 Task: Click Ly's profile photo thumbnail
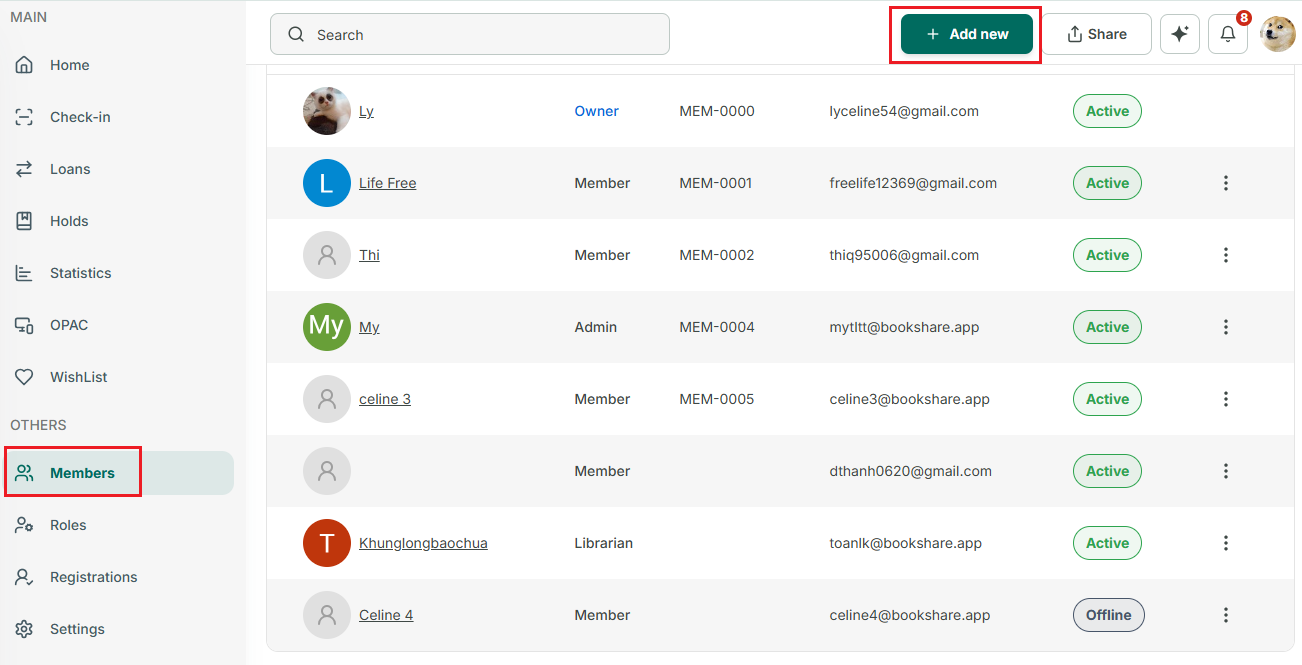pos(327,111)
